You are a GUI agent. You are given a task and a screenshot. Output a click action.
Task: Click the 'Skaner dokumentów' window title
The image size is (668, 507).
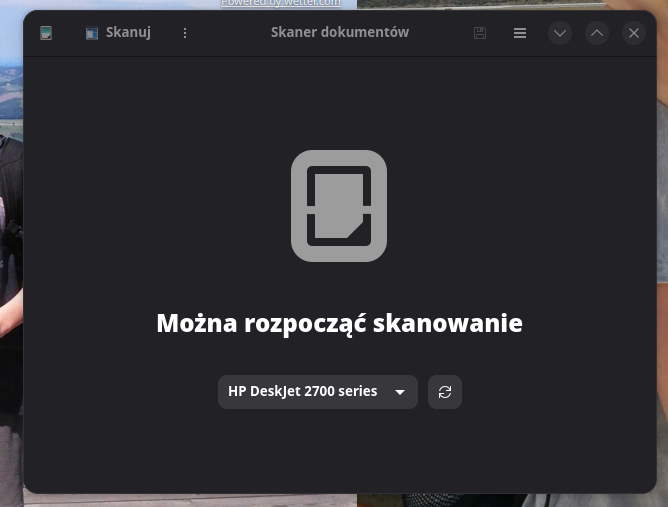(340, 32)
